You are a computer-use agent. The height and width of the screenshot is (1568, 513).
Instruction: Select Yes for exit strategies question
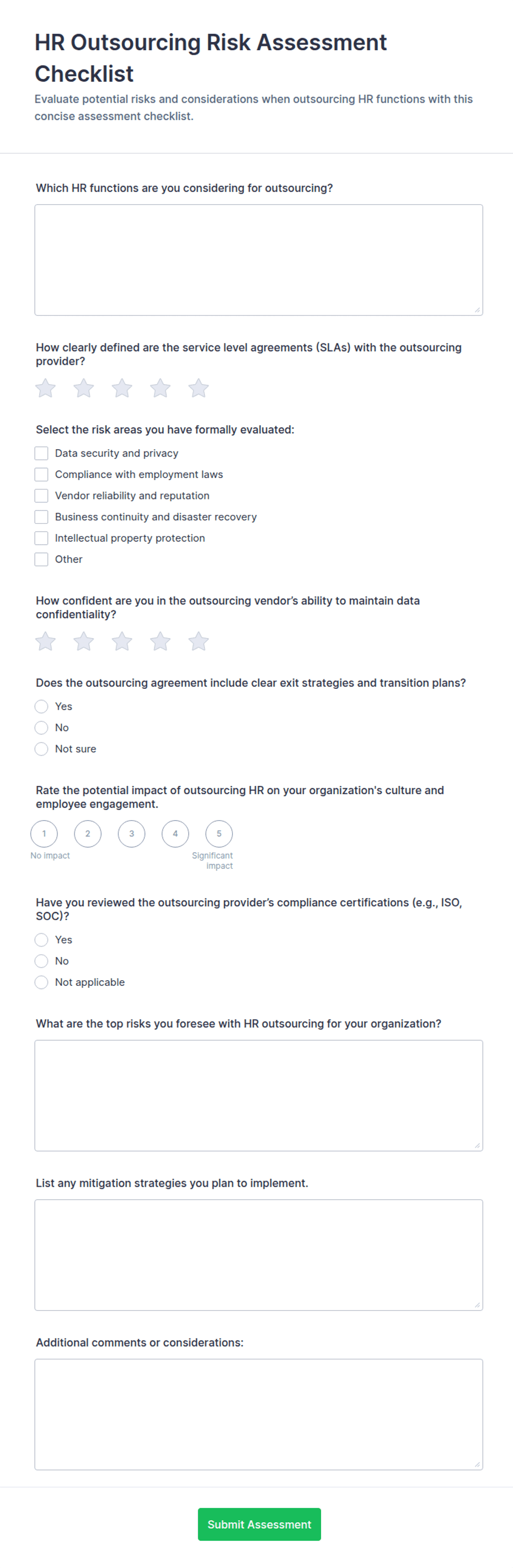[x=41, y=706]
